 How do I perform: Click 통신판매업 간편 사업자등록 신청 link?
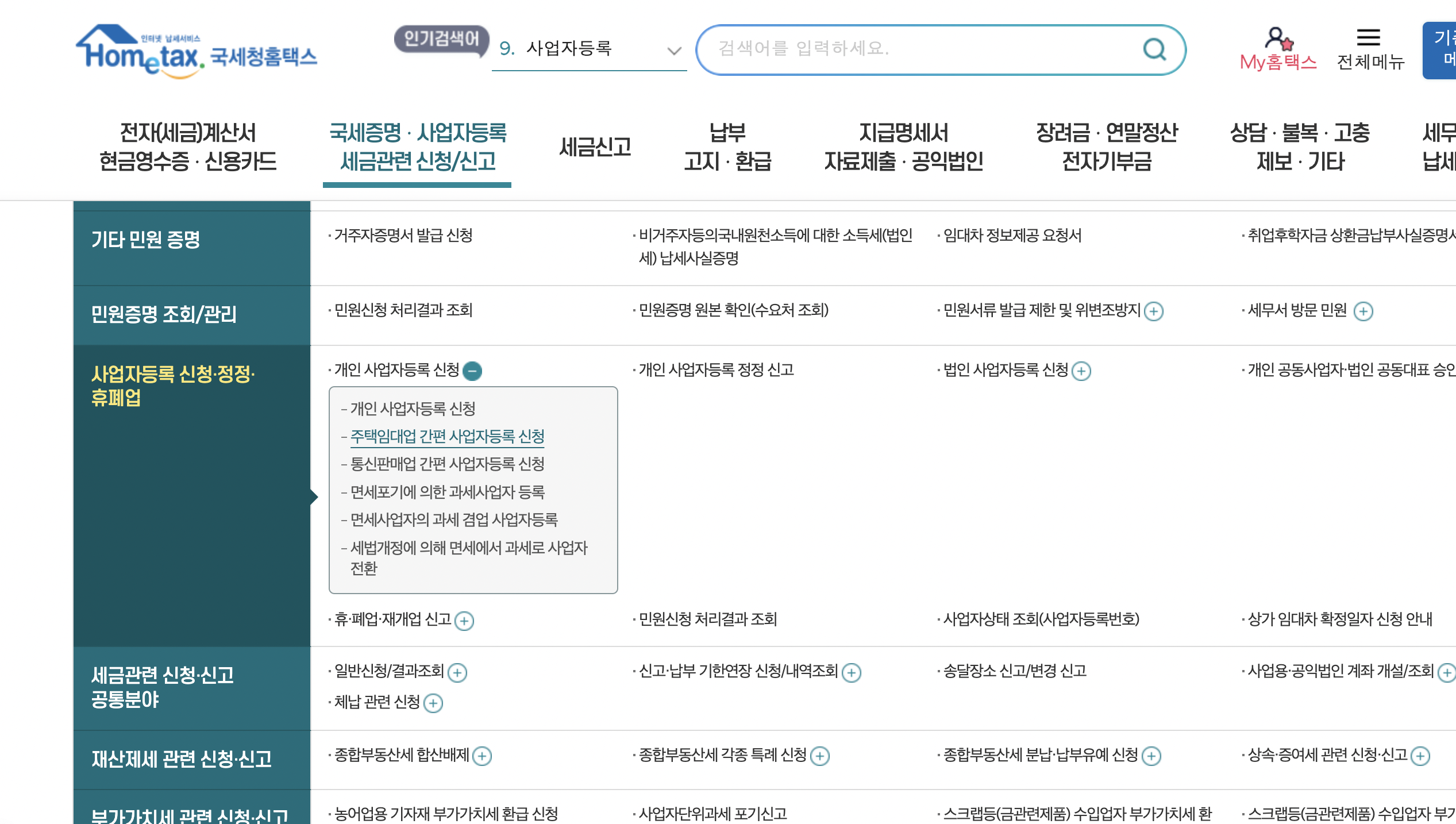[x=447, y=464]
